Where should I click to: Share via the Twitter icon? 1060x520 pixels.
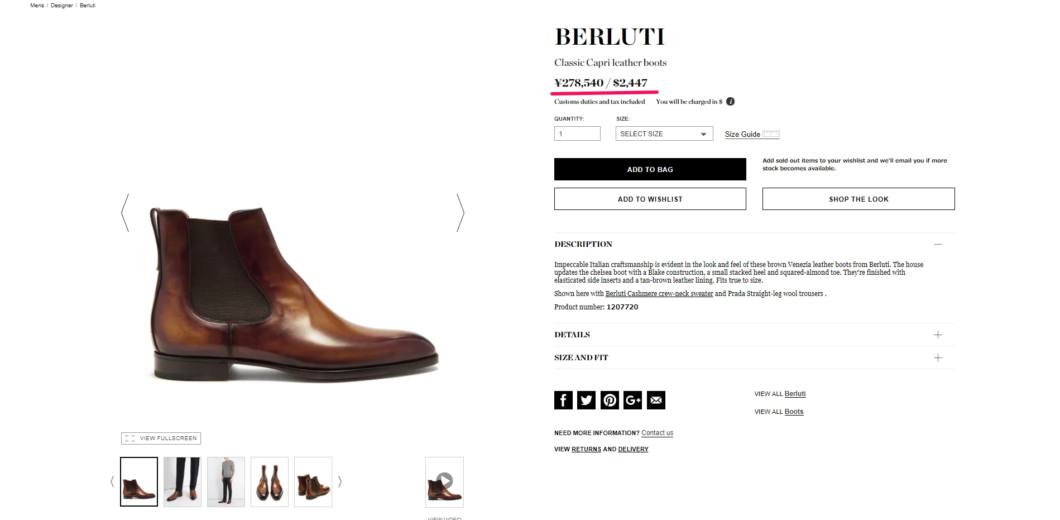(586, 400)
